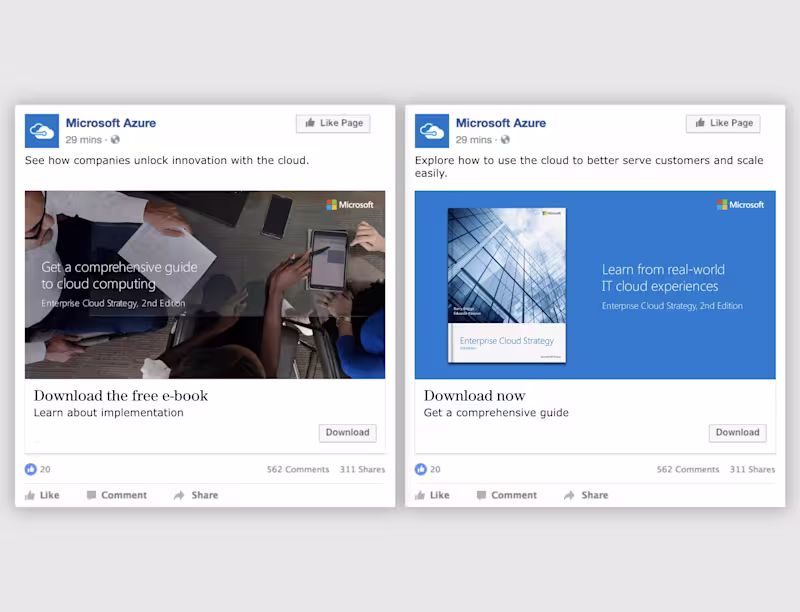This screenshot has height=612, width=800.
Task: Click the Microsoft logo in right ad image
Action: pos(740,205)
